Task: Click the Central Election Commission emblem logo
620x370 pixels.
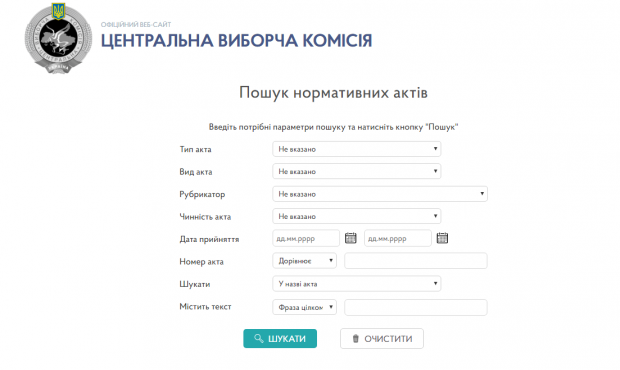Action: click(x=59, y=38)
